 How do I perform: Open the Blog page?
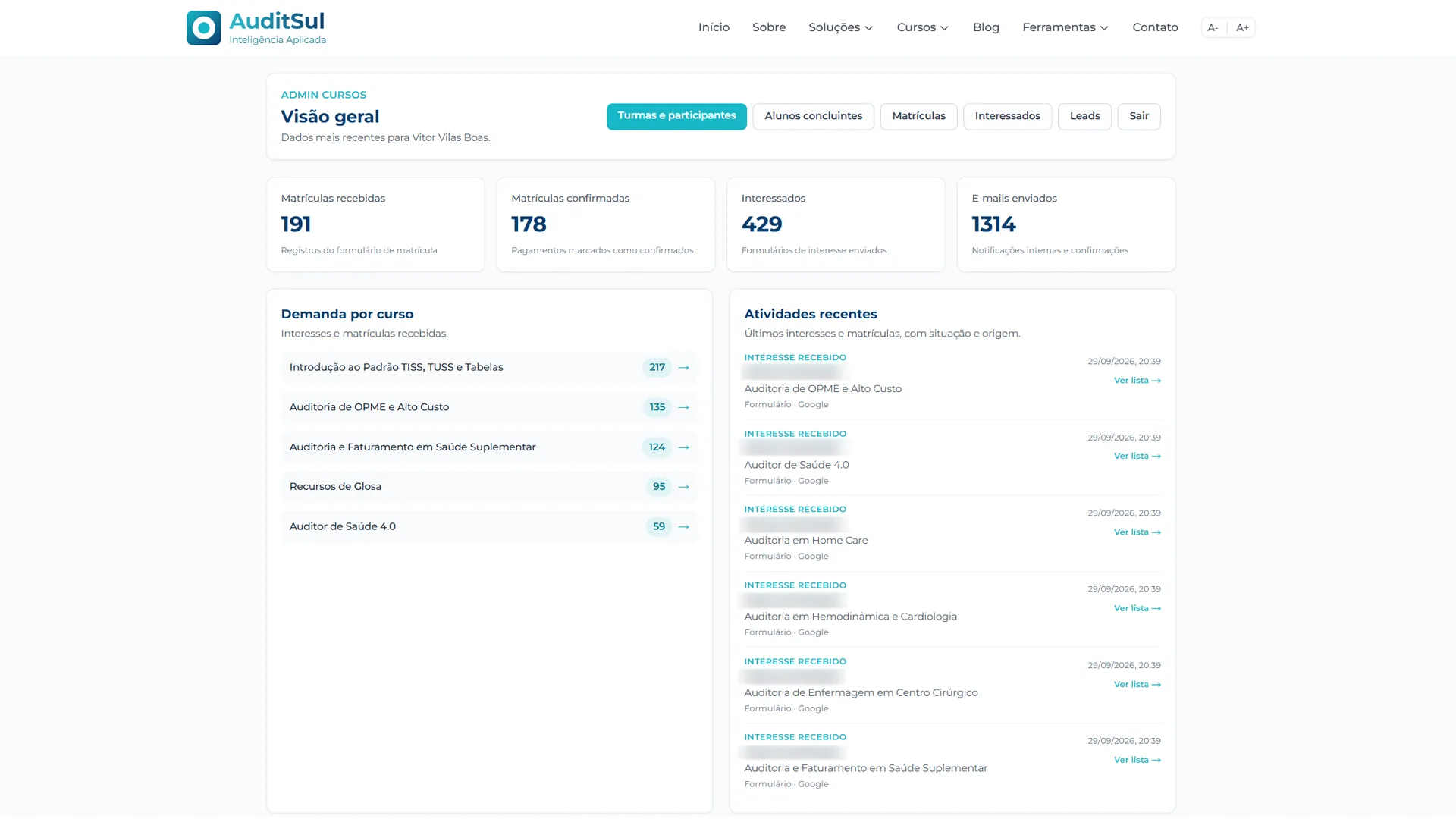point(986,27)
